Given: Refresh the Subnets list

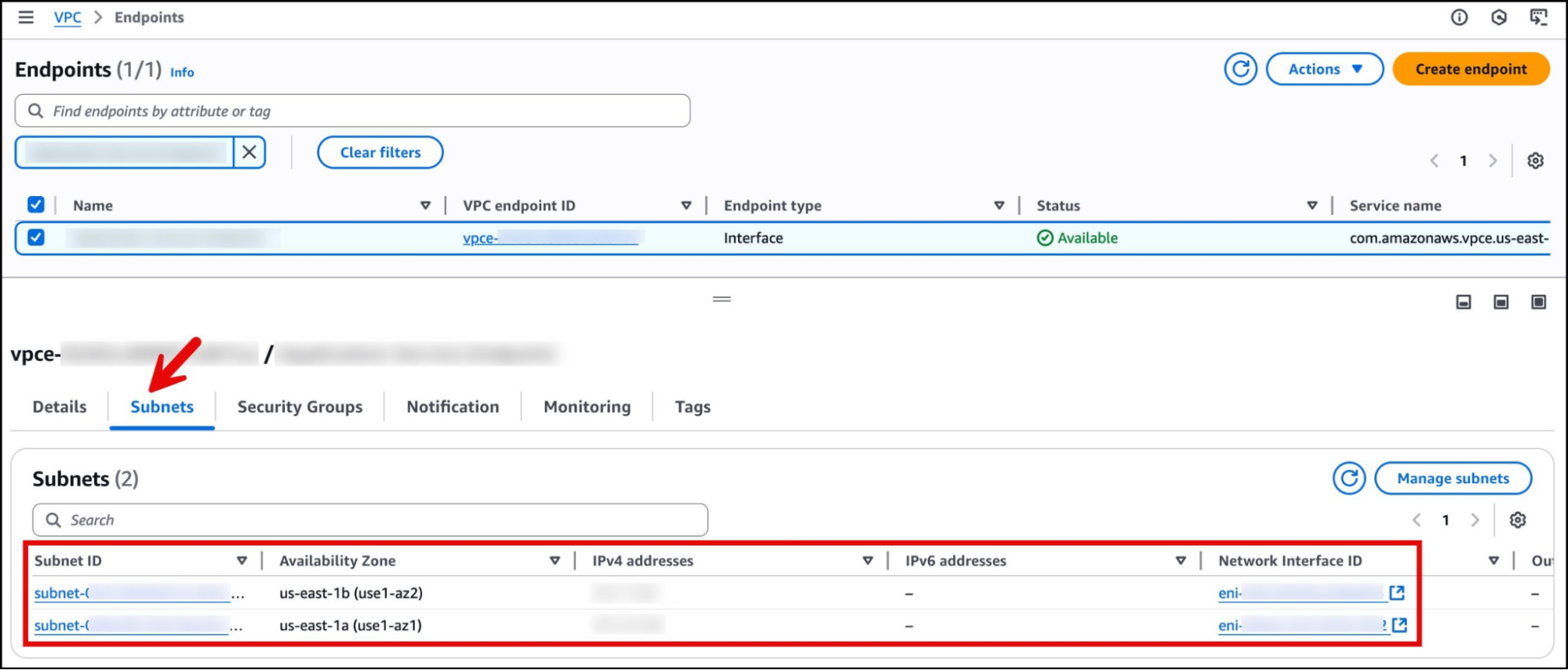Looking at the screenshot, I should coord(1348,479).
